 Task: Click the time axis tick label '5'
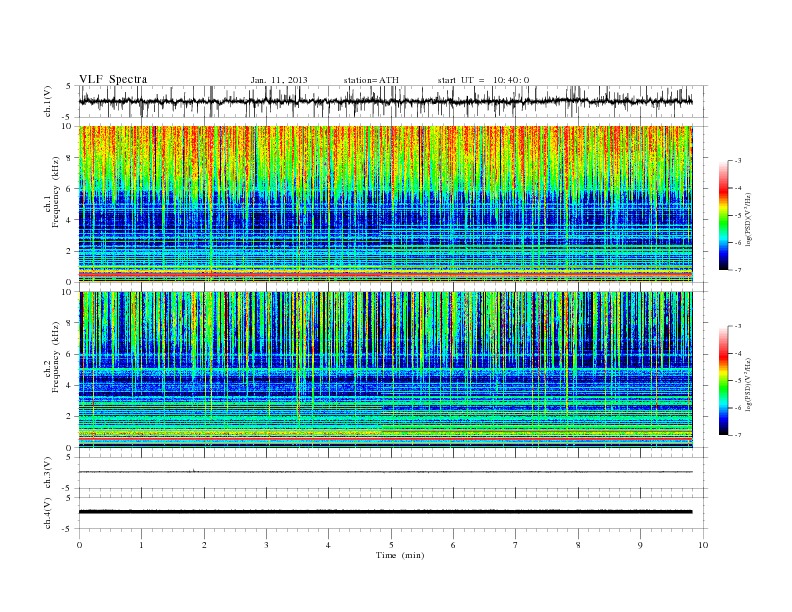[391, 545]
